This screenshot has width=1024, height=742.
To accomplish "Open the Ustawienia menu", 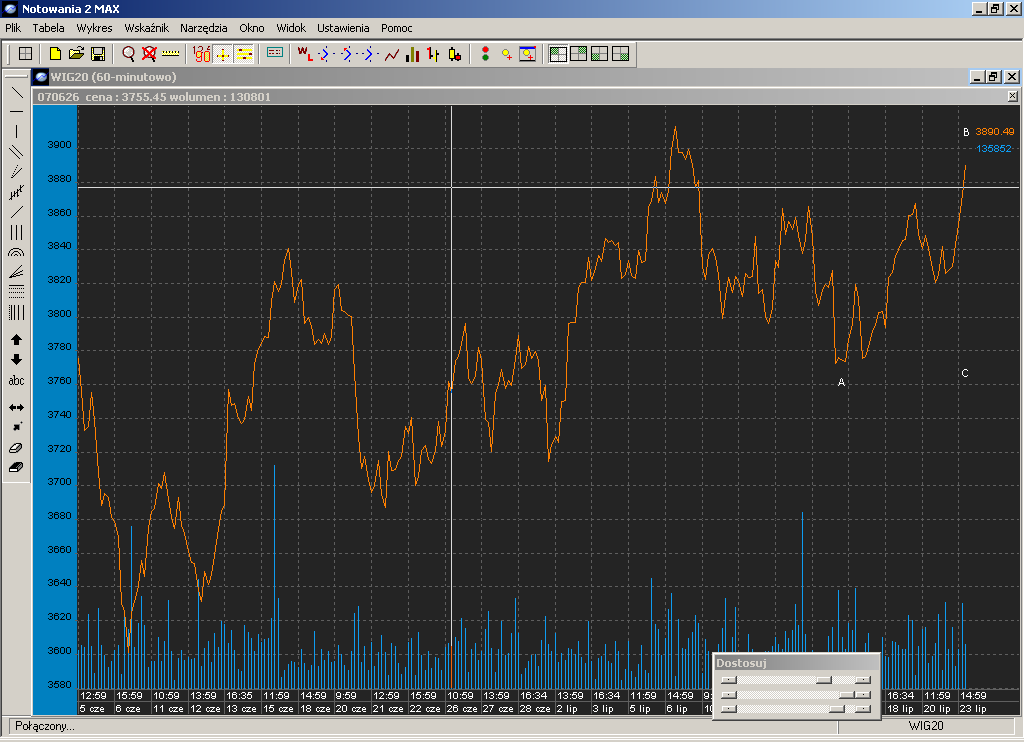I will [x=343, y=28].
